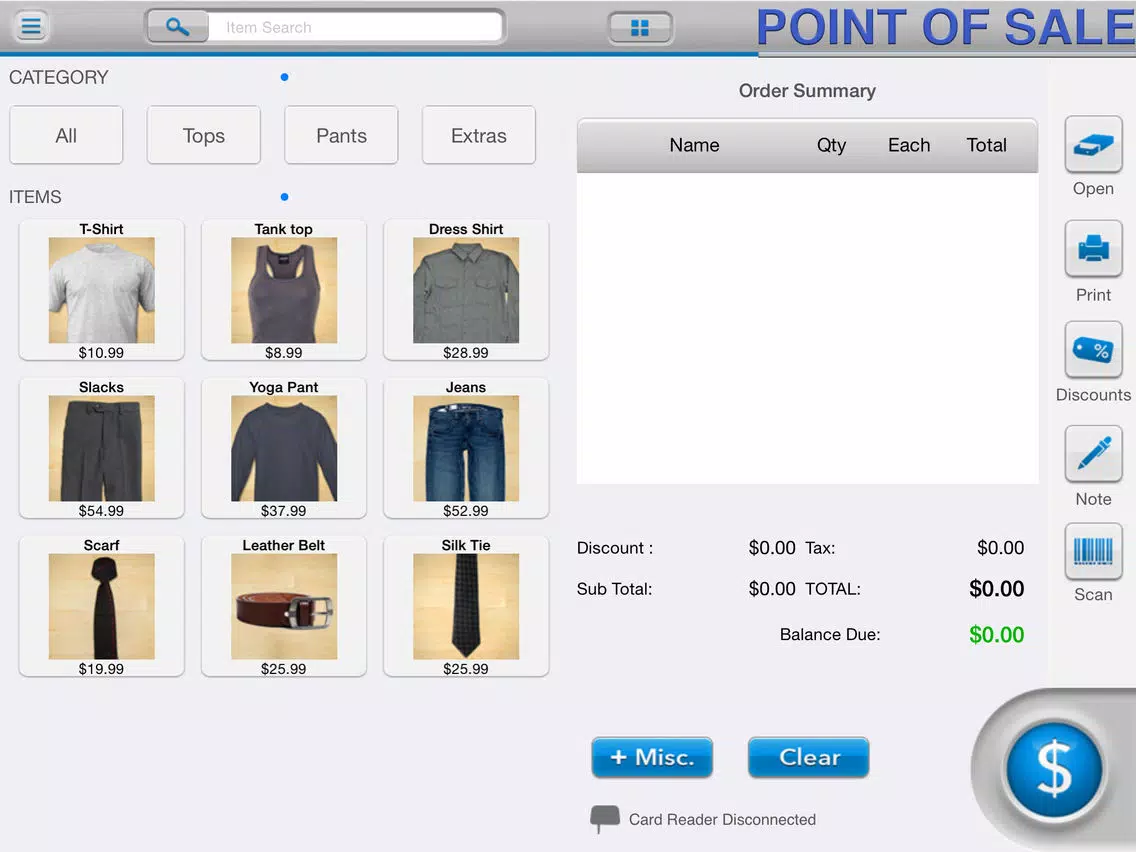Select the Tops category
The image size is (1136, 852).
pyautogui.click(x=204, y=135)
